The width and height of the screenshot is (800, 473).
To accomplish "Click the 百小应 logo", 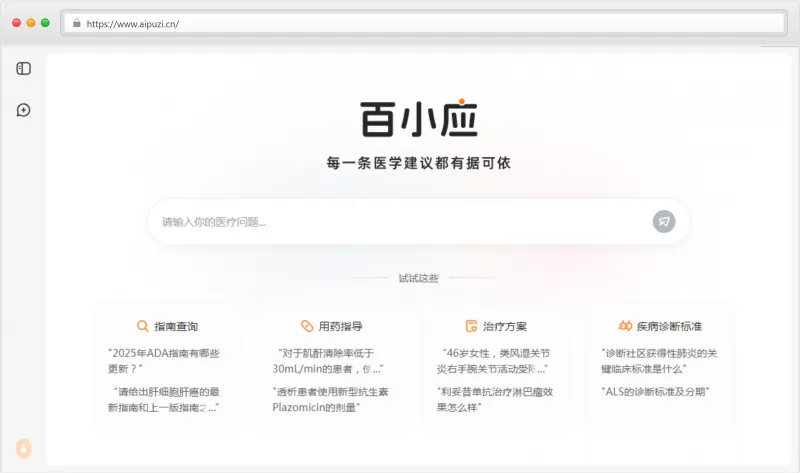I will pyautogui.click(x=419, y=118).
